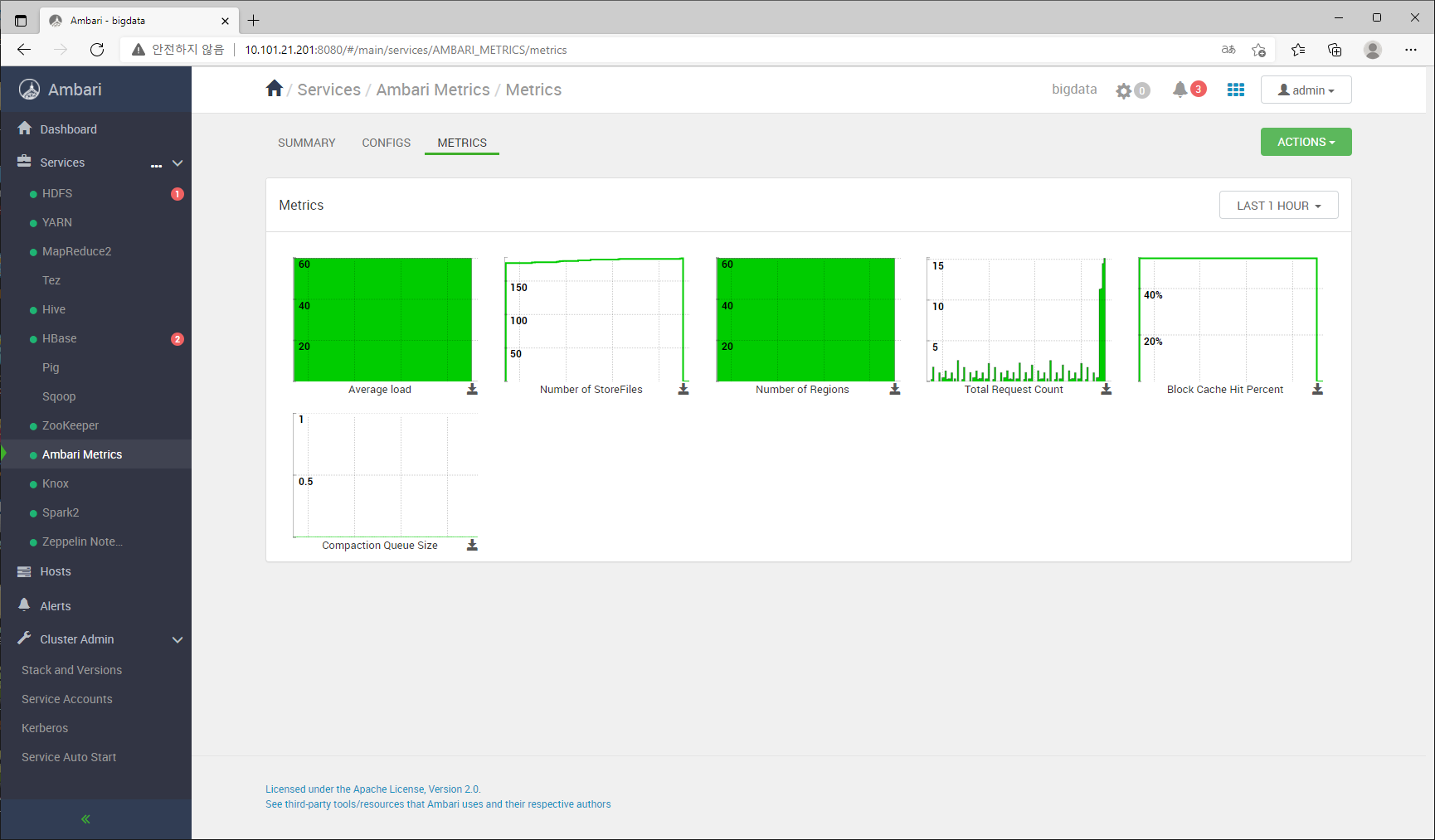Collapse the Cluster Admin section chevron
The width and height of the screenshot is (1435, 840).
pos(178,640)
